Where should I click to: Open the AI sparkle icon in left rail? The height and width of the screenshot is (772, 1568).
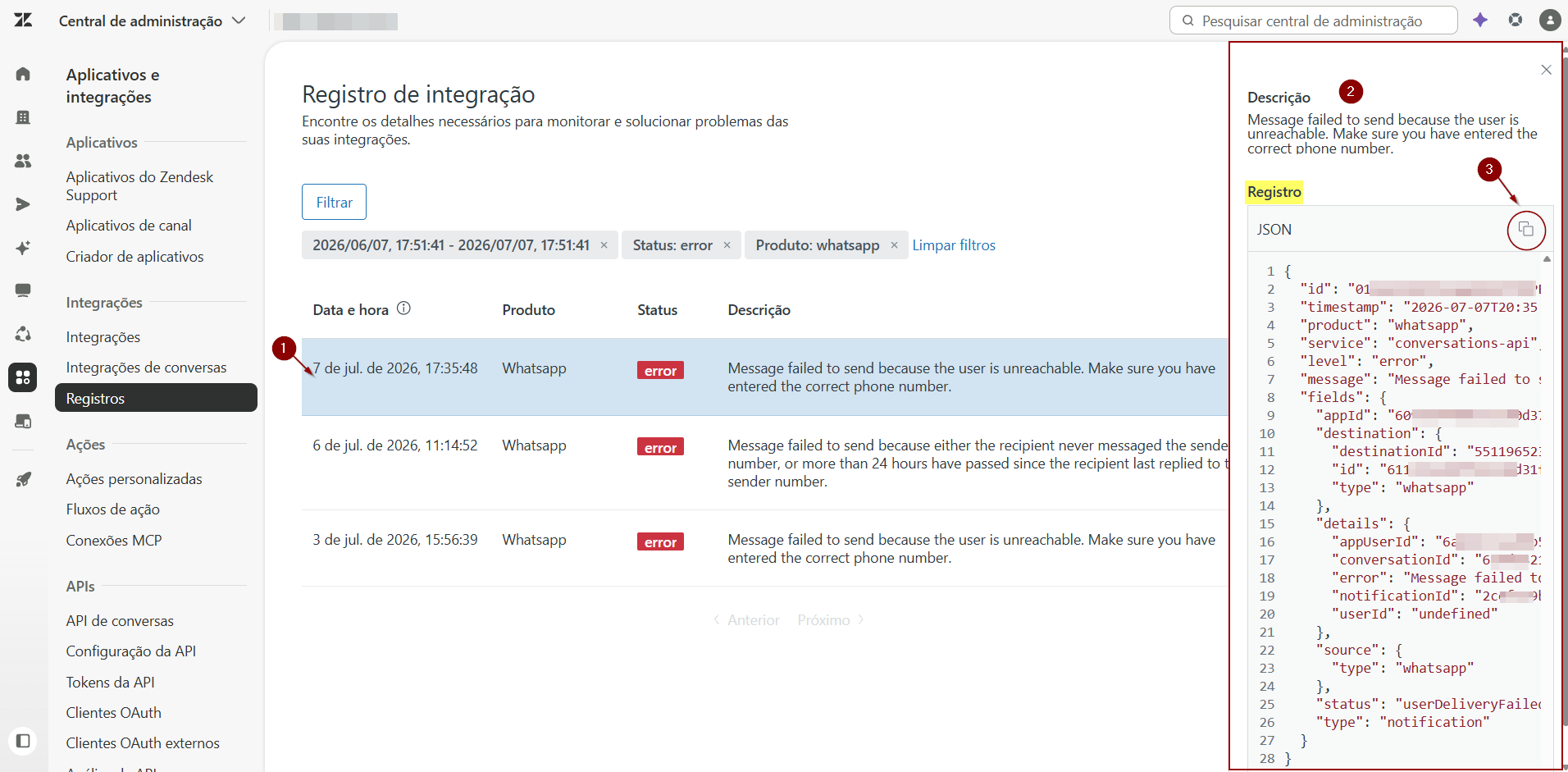[x=23, y=248]
